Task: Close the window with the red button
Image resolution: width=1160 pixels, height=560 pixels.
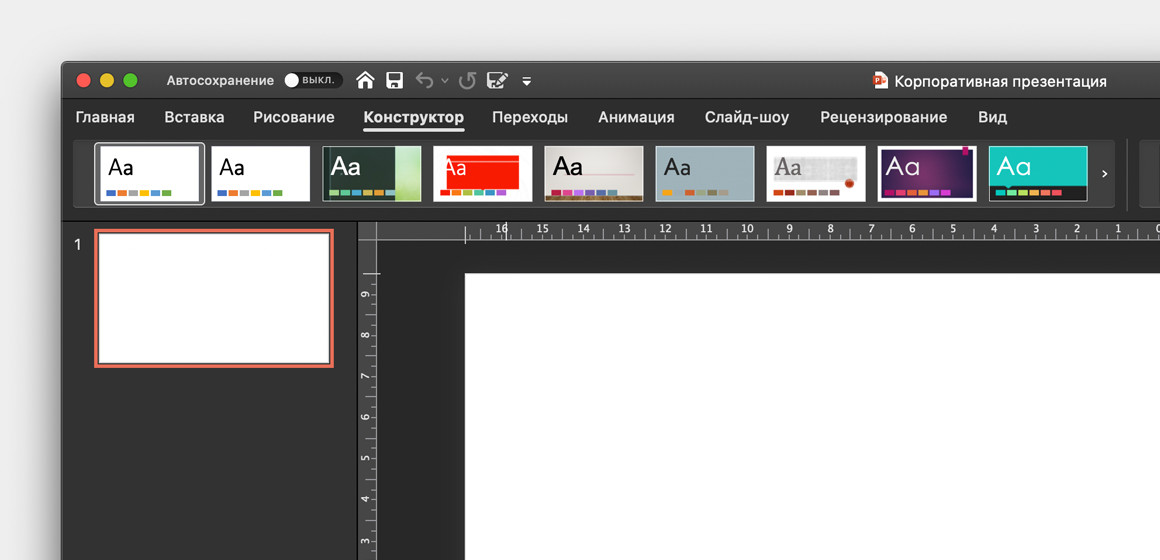Action: pos(84,81)
